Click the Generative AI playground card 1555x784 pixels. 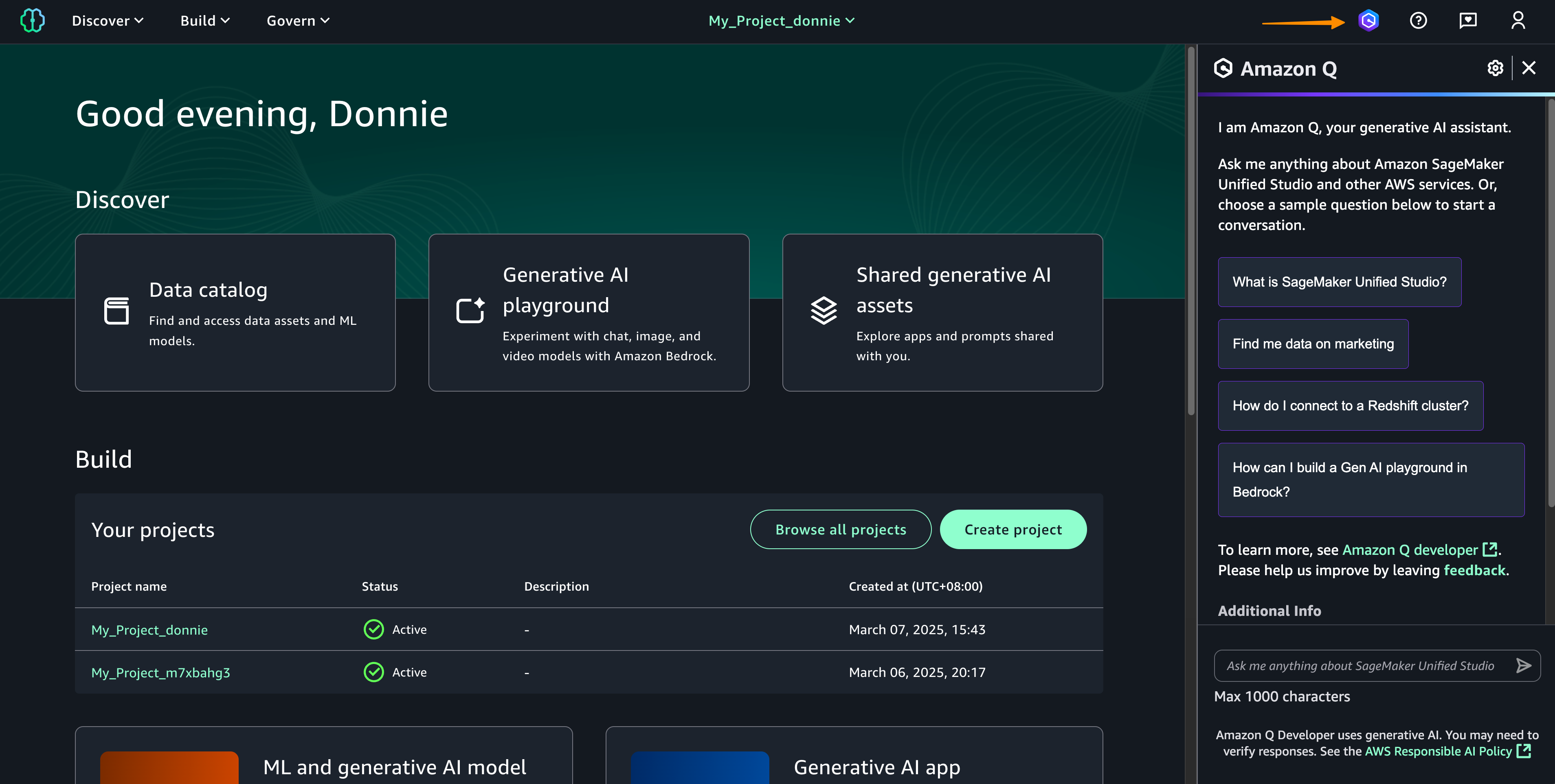pyautogui.click(x=589, y=313)
